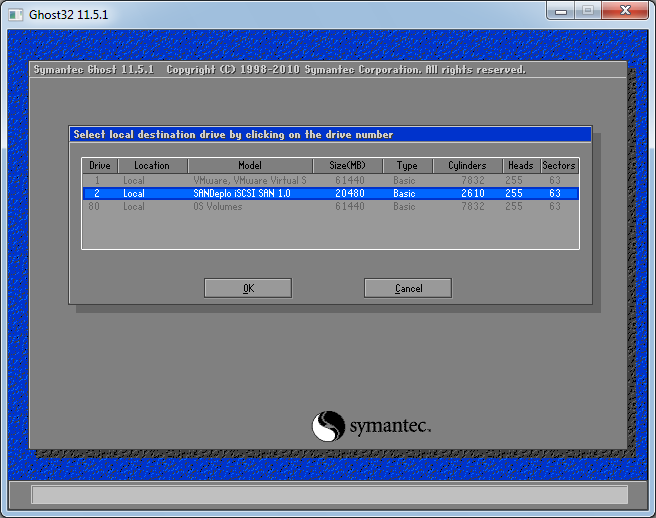
Task: Click the Drive column header
Action: [x=100, y=166]
